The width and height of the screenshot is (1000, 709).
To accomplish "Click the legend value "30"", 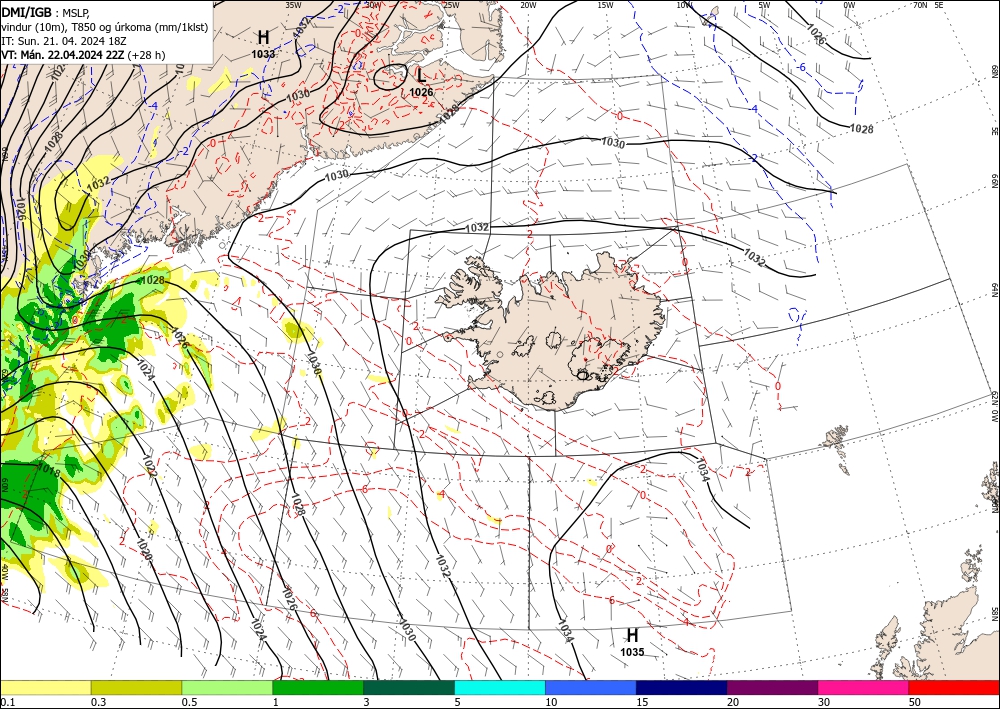I will point(825,702).
